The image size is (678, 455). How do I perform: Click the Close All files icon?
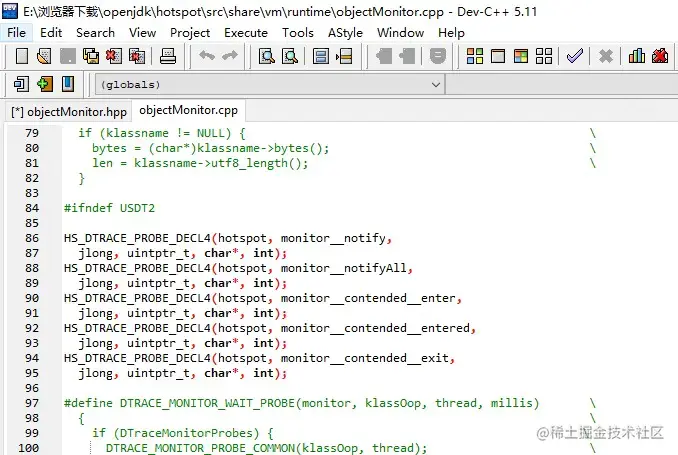(x=137, y=56)
